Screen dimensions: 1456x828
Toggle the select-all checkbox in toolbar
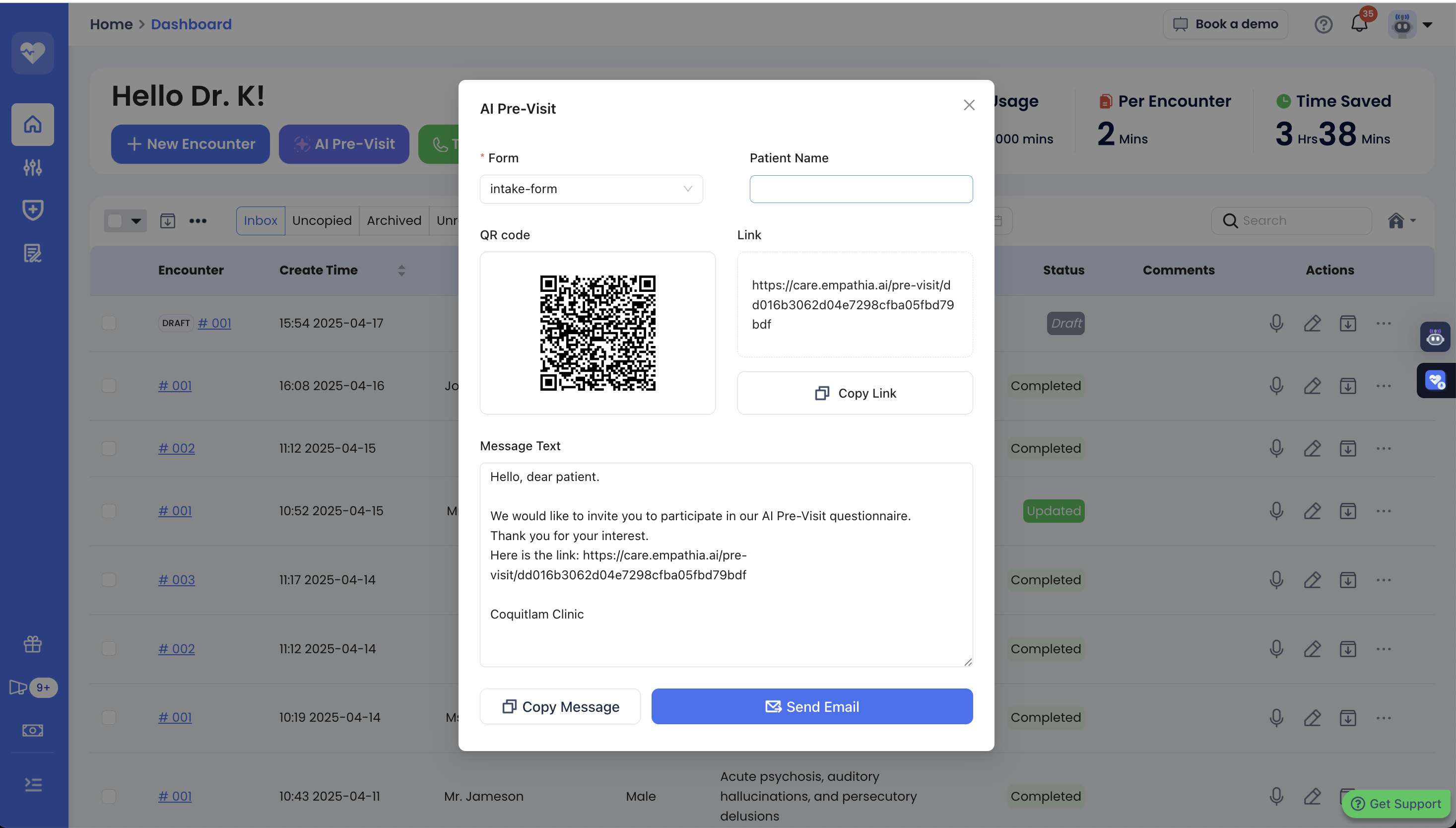tap(116, 220)
